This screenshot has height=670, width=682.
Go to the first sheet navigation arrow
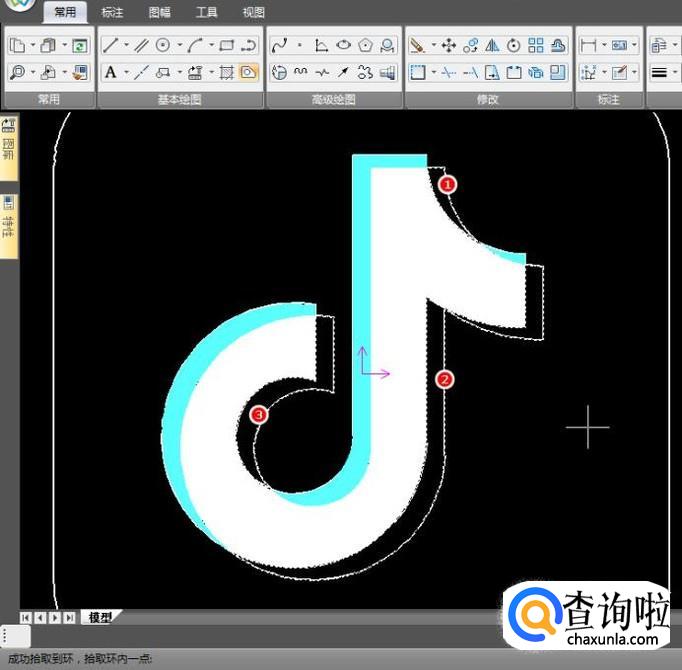tap(25, 617)
